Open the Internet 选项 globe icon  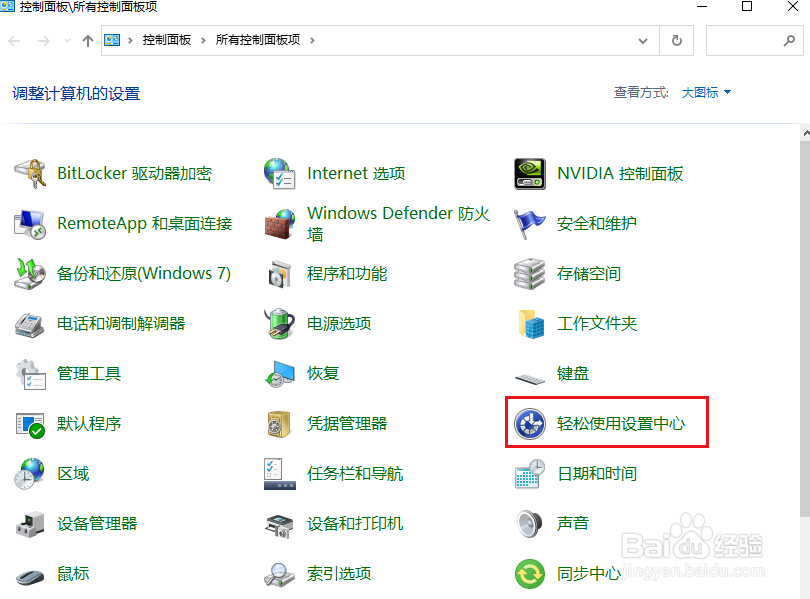(x=279, y=174)
